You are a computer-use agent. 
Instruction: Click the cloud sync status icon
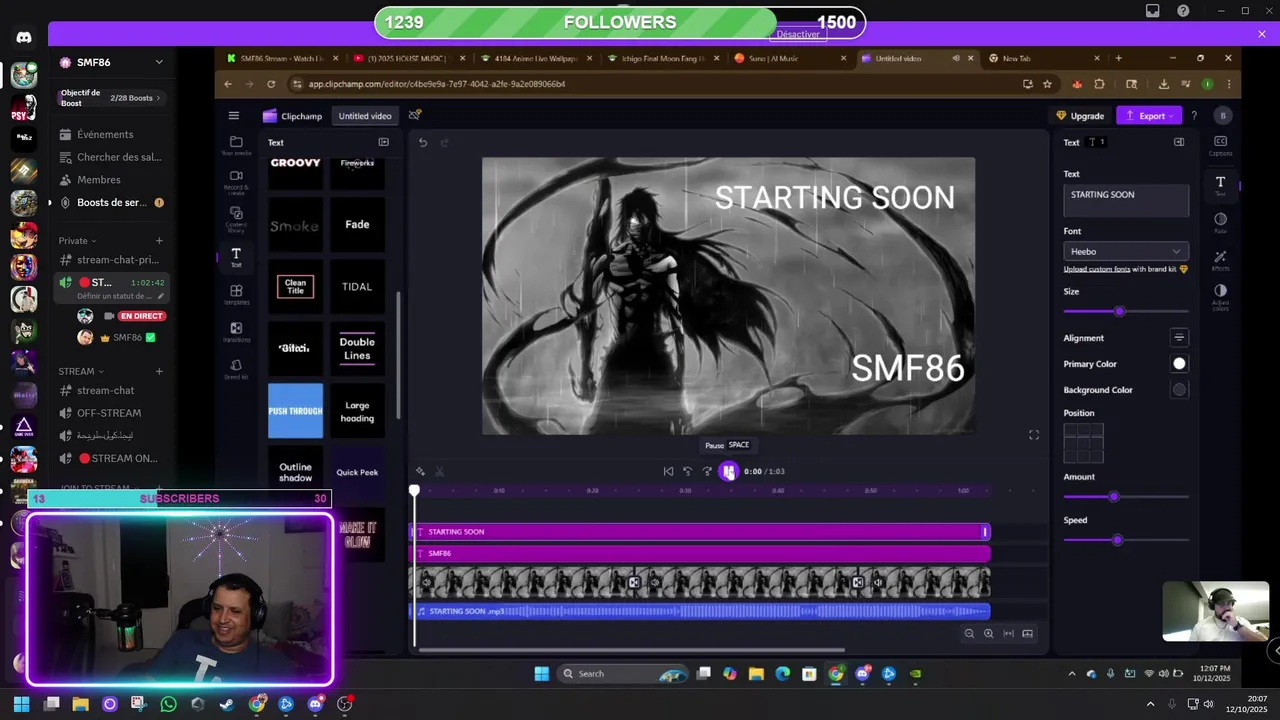click(415, 115)
